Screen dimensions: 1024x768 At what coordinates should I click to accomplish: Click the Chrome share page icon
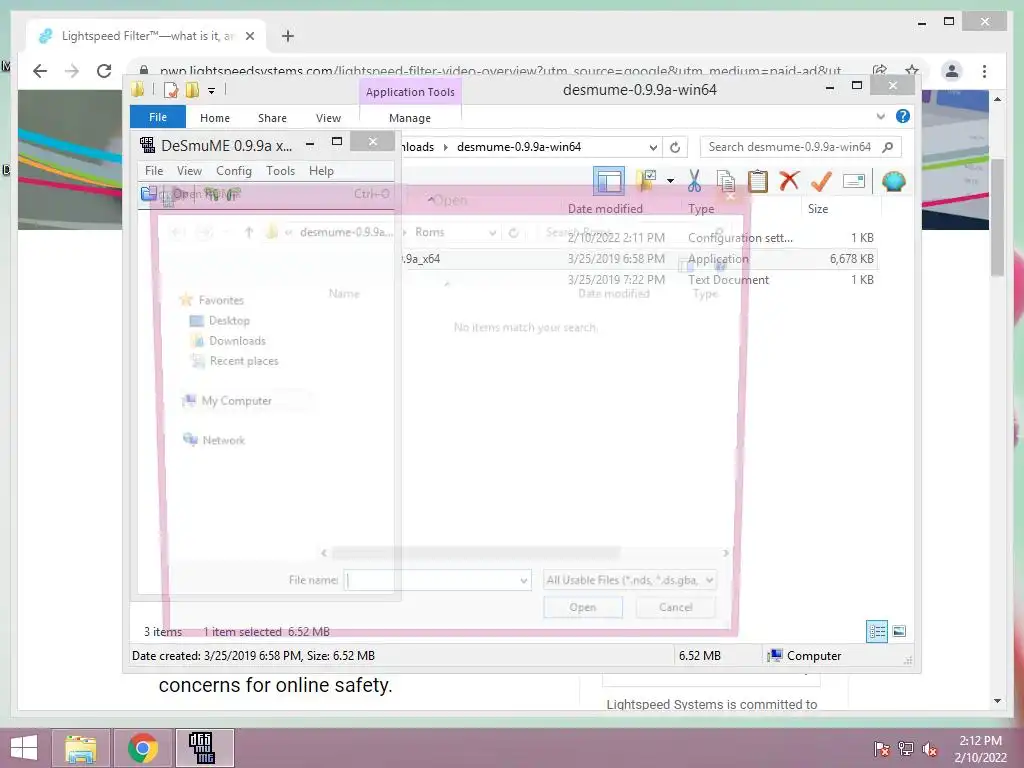point(880,70)
